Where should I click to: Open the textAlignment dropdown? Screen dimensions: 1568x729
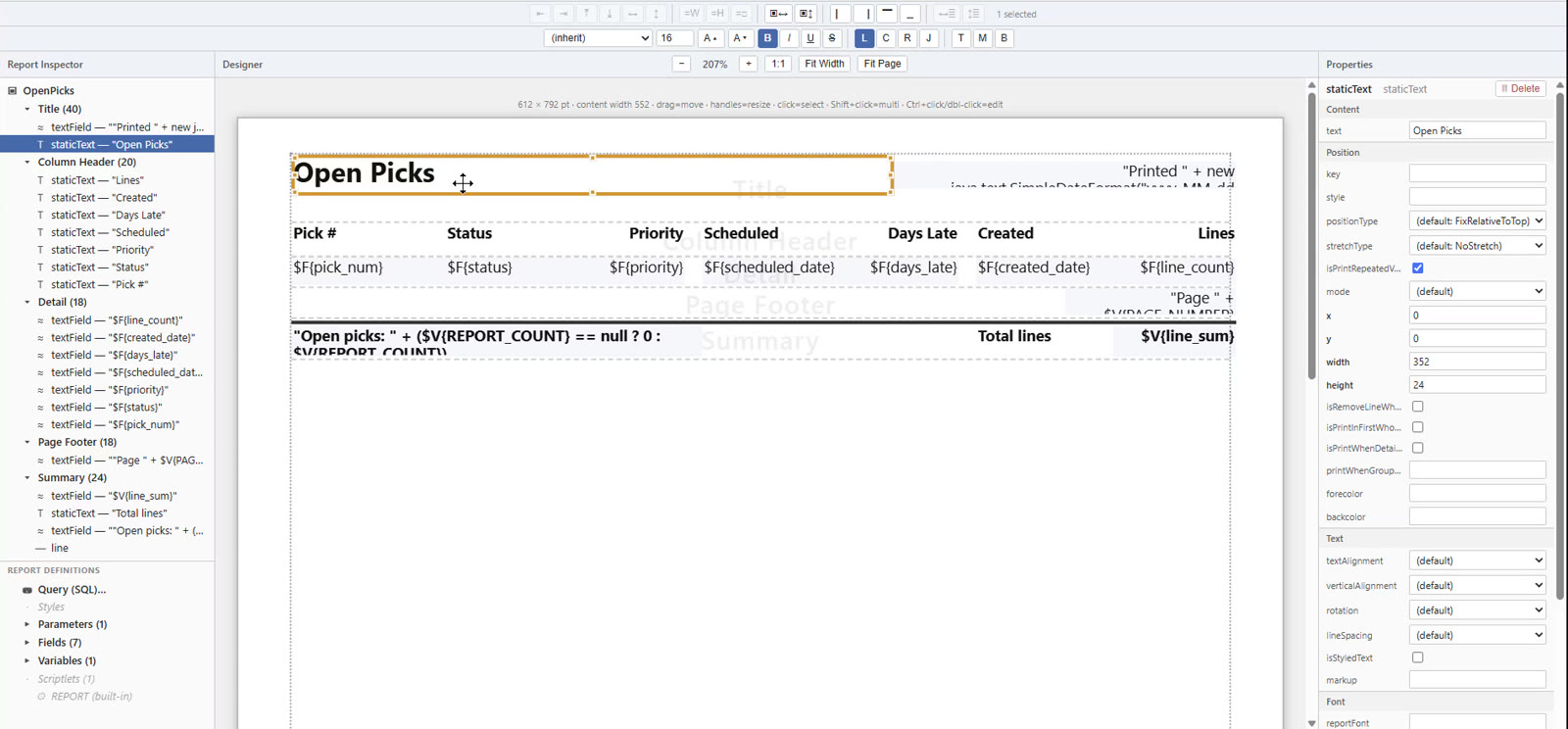[x=1478, y=560]
